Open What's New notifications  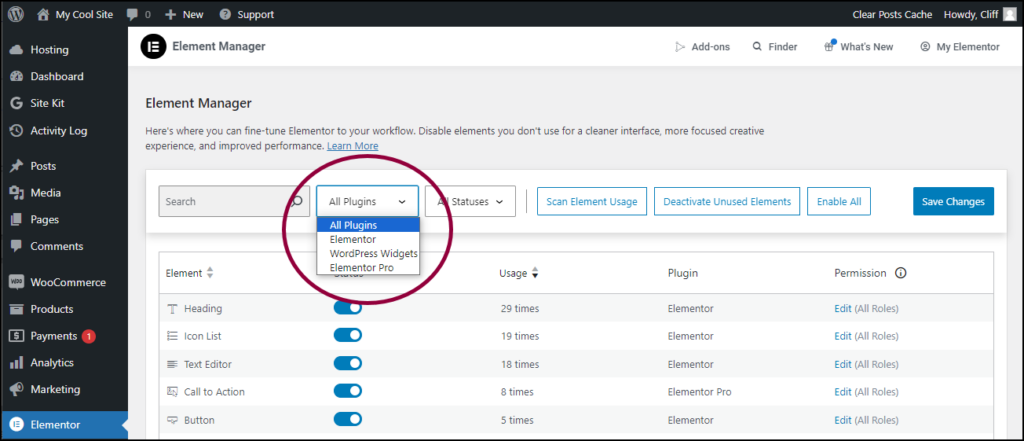(x=858, y=47)
